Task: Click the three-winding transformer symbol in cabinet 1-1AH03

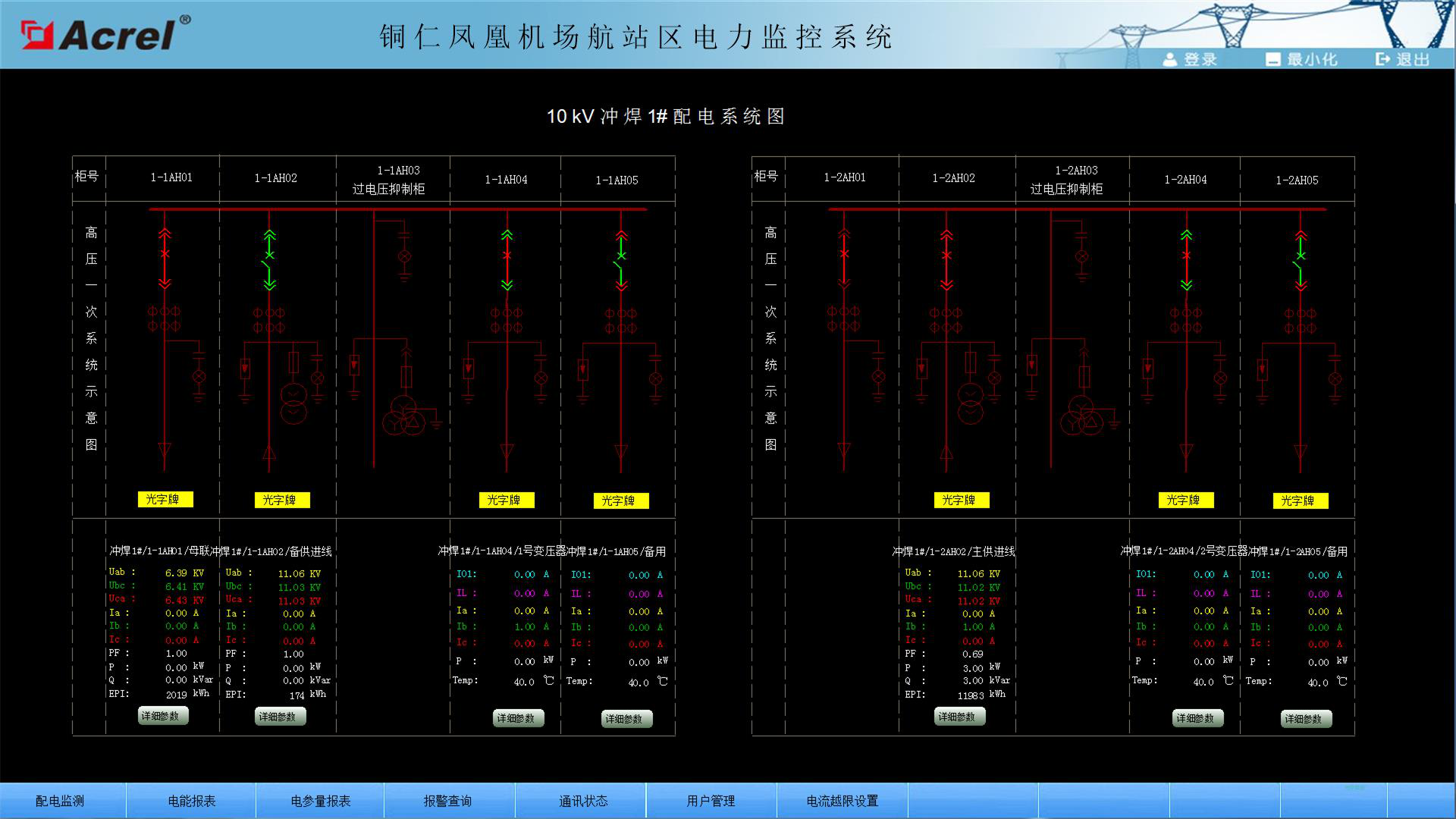Action: [404, 416]
